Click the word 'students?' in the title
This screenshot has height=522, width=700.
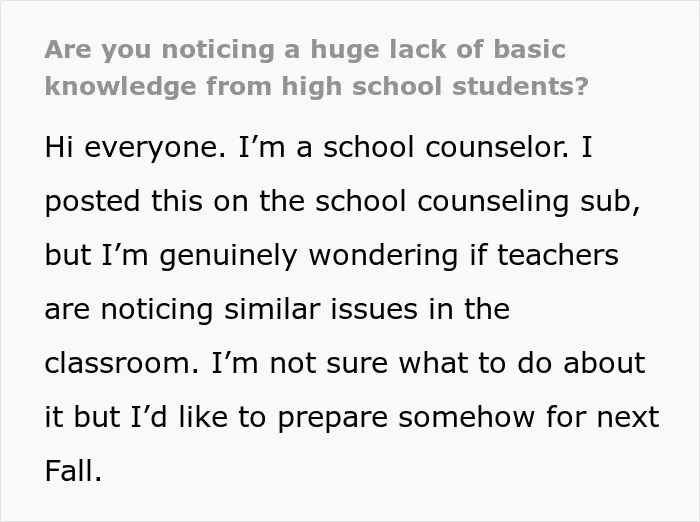coord(521,86)
